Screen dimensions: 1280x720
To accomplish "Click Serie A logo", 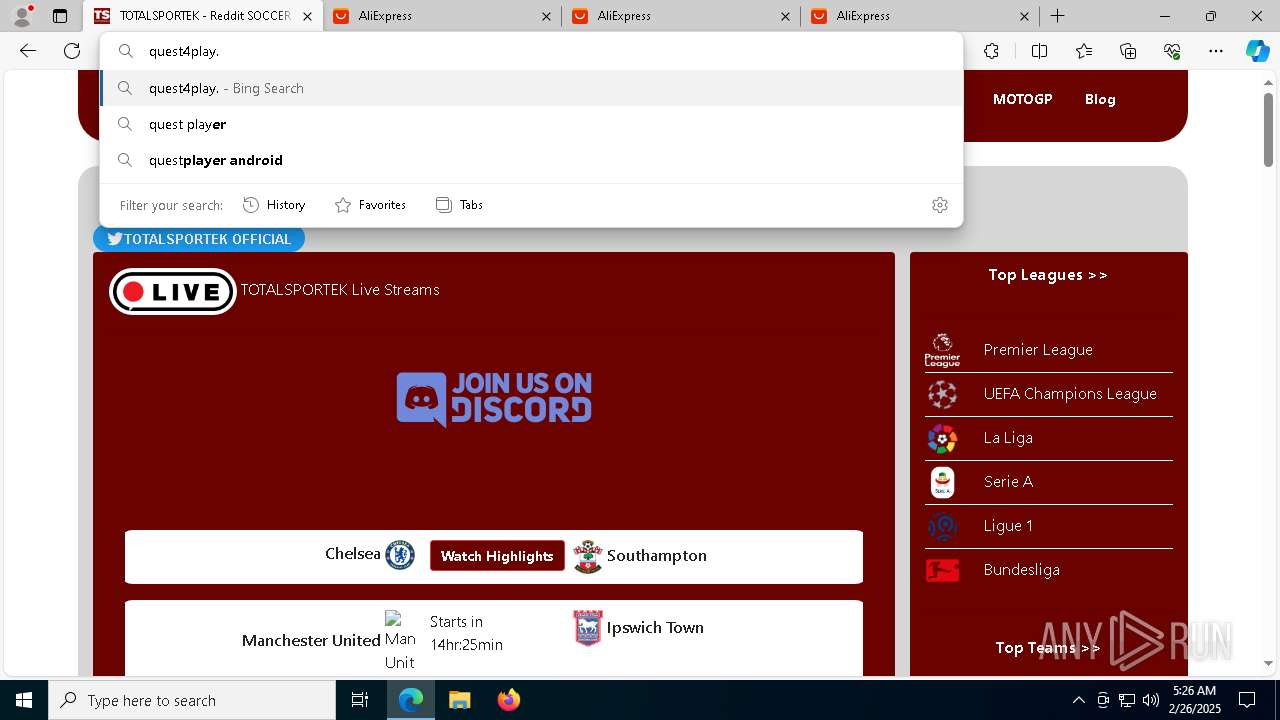I will coord(942,482).
